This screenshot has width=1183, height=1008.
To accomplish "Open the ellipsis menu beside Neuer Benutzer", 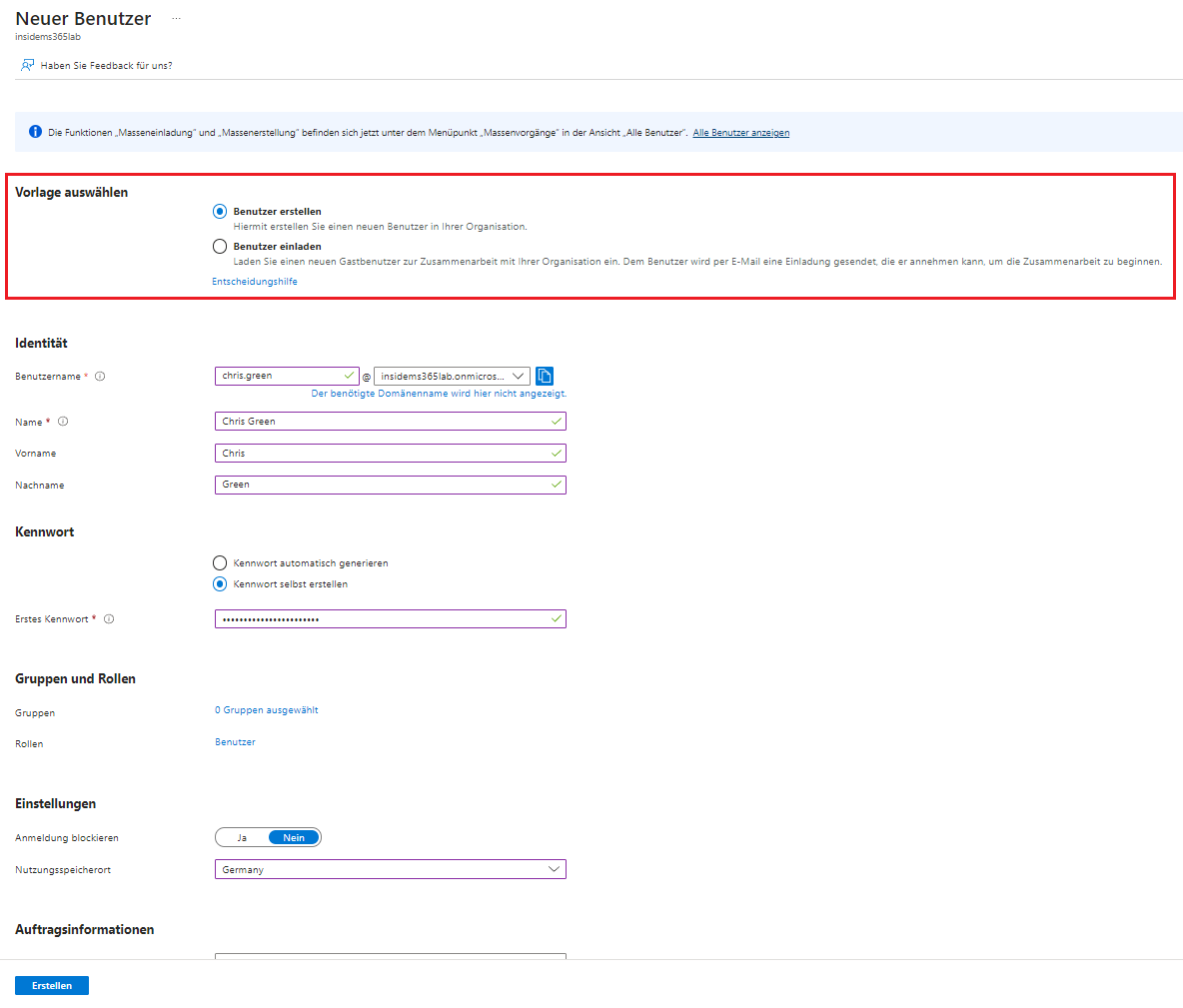I will pos(176,19).
